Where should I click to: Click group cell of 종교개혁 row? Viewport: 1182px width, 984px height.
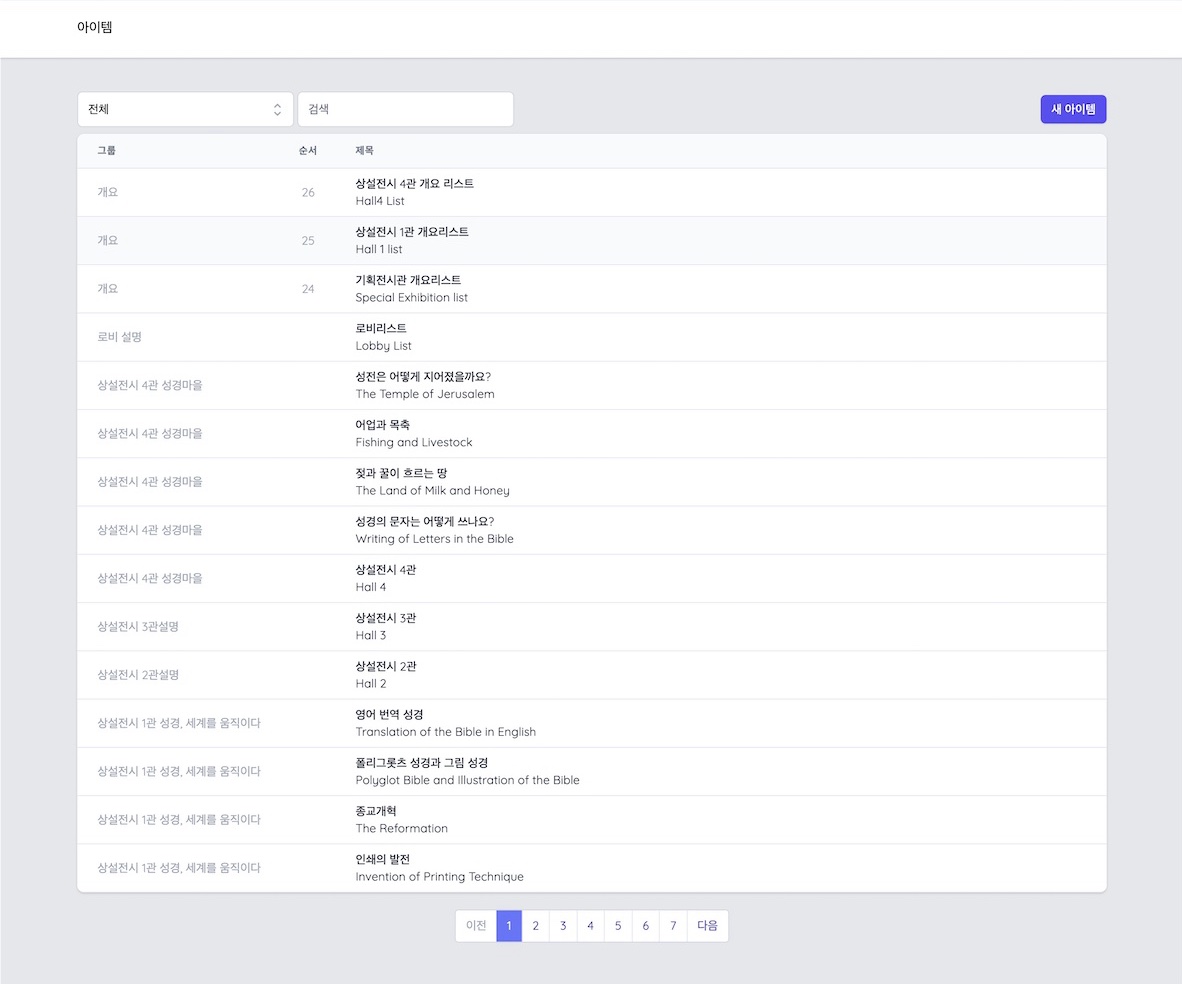click(x=179, y=820)
